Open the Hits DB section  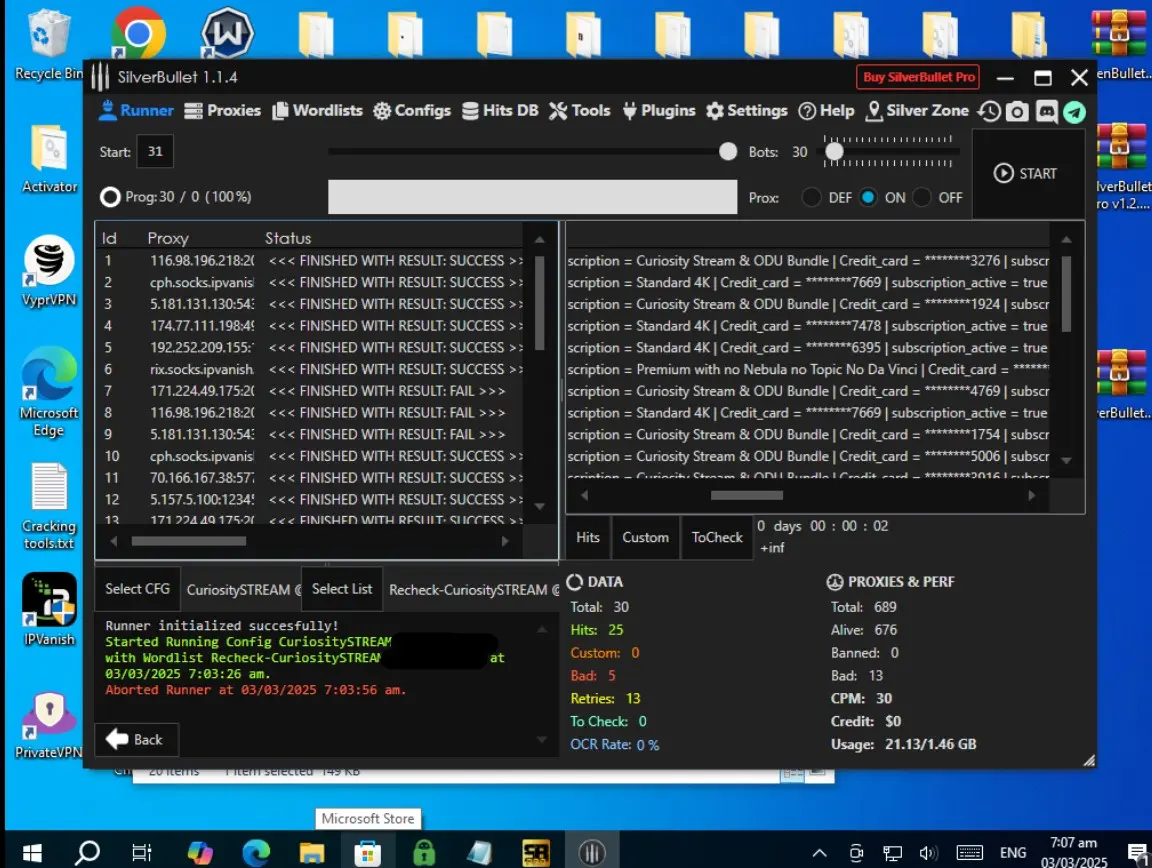[500, 110]
